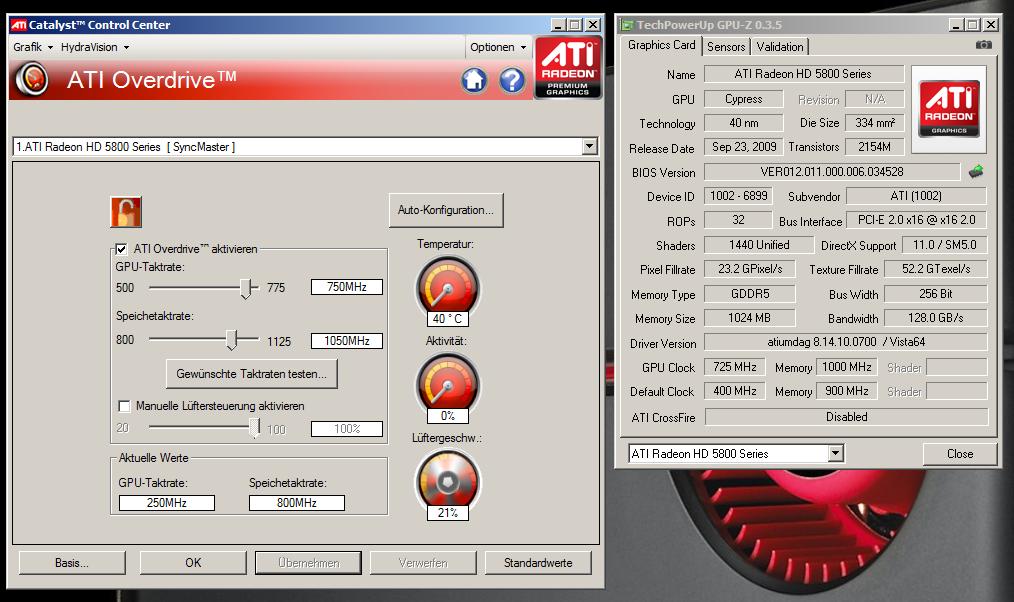1014x602 pixels.
Task: Click the 725 MHz GPU Clock value
Action: point(735,367)
